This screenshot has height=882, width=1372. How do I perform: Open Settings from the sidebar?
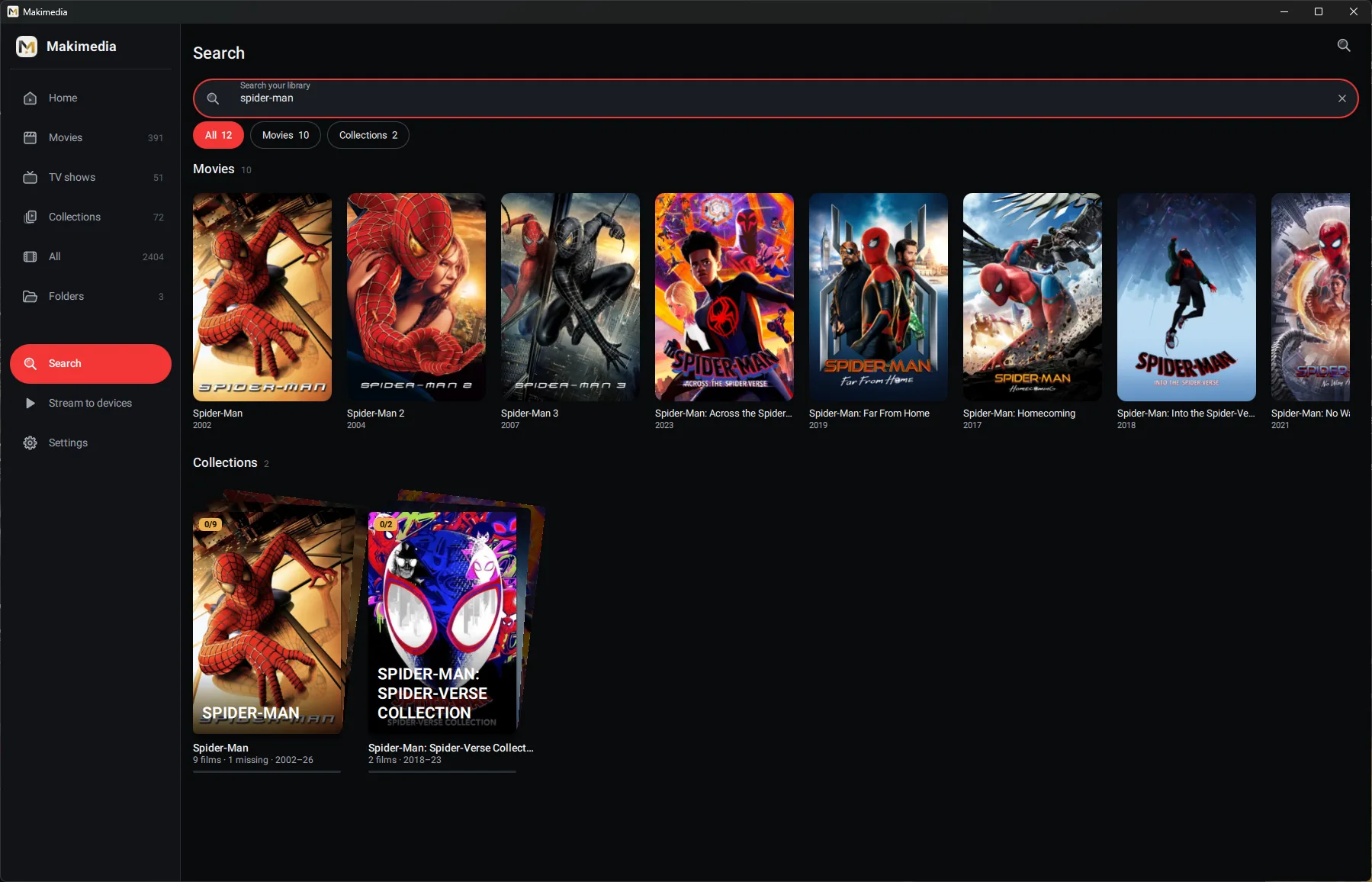[91, 443]
